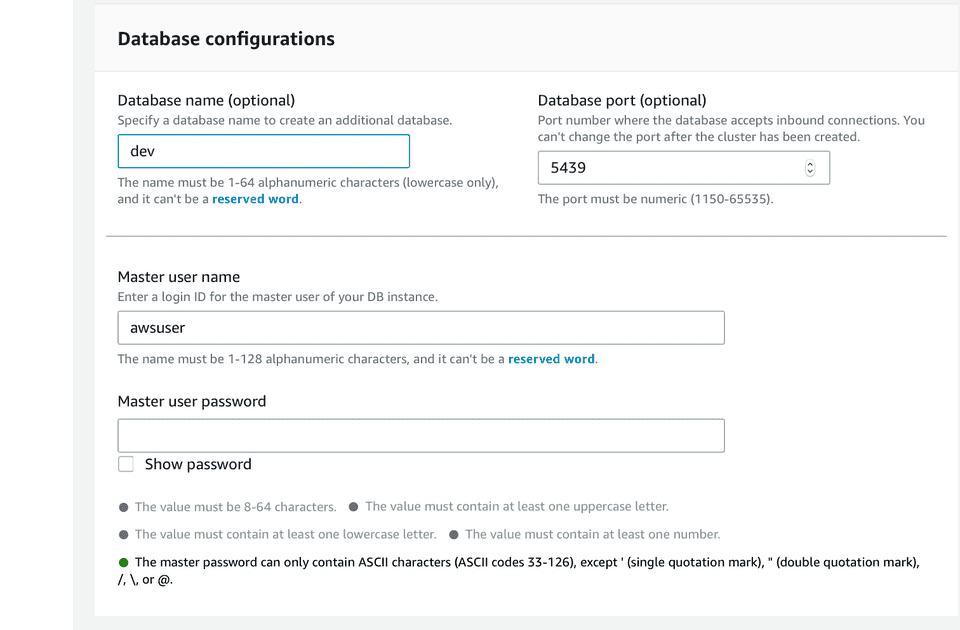The image size is (960, 630).
Task: Focus the empty Master user password field
Action: (x=420, y=436)
